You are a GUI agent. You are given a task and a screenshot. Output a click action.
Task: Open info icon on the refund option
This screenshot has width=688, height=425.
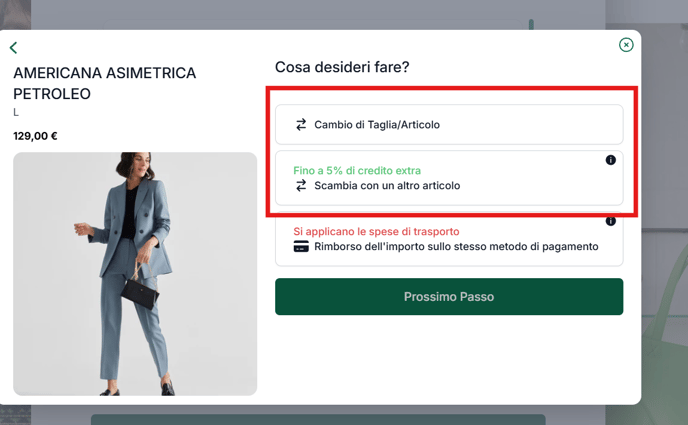tap(610, 221)
